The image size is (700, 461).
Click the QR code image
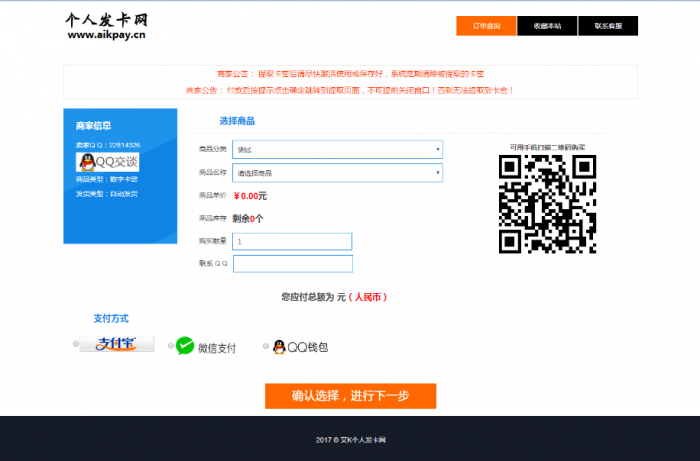(547, 205)
